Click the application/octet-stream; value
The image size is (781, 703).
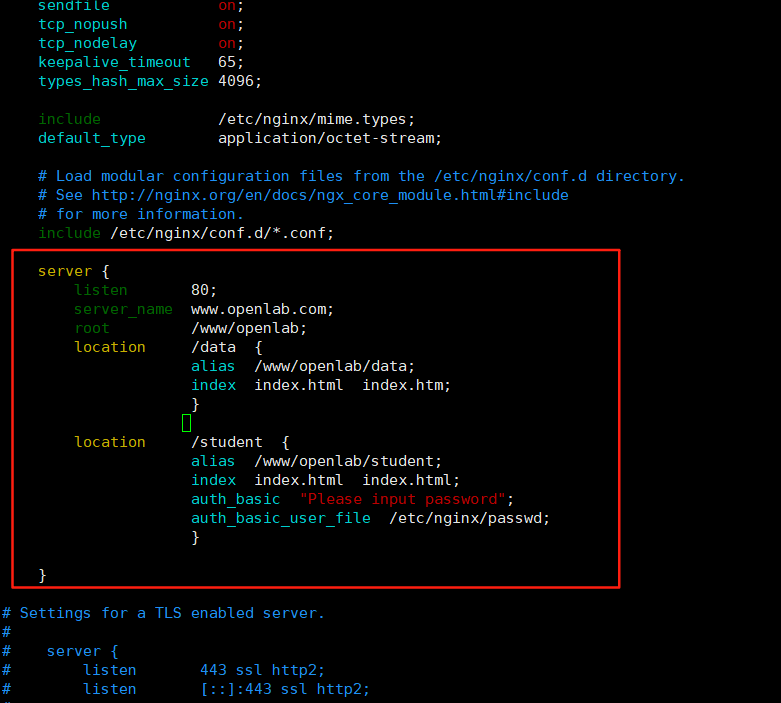(330, 139)
